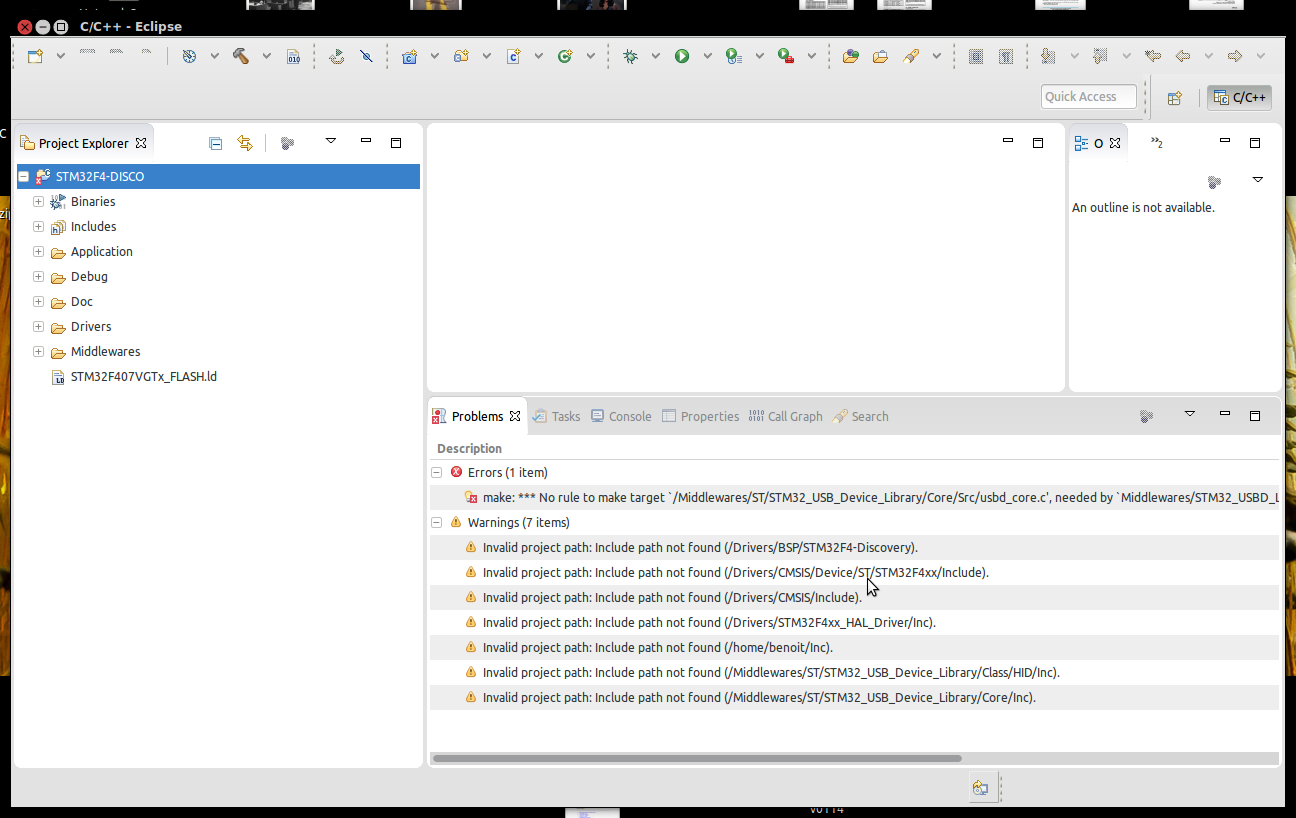Switch to the Problems tab
1296x818 pixels.
(477, 416)
